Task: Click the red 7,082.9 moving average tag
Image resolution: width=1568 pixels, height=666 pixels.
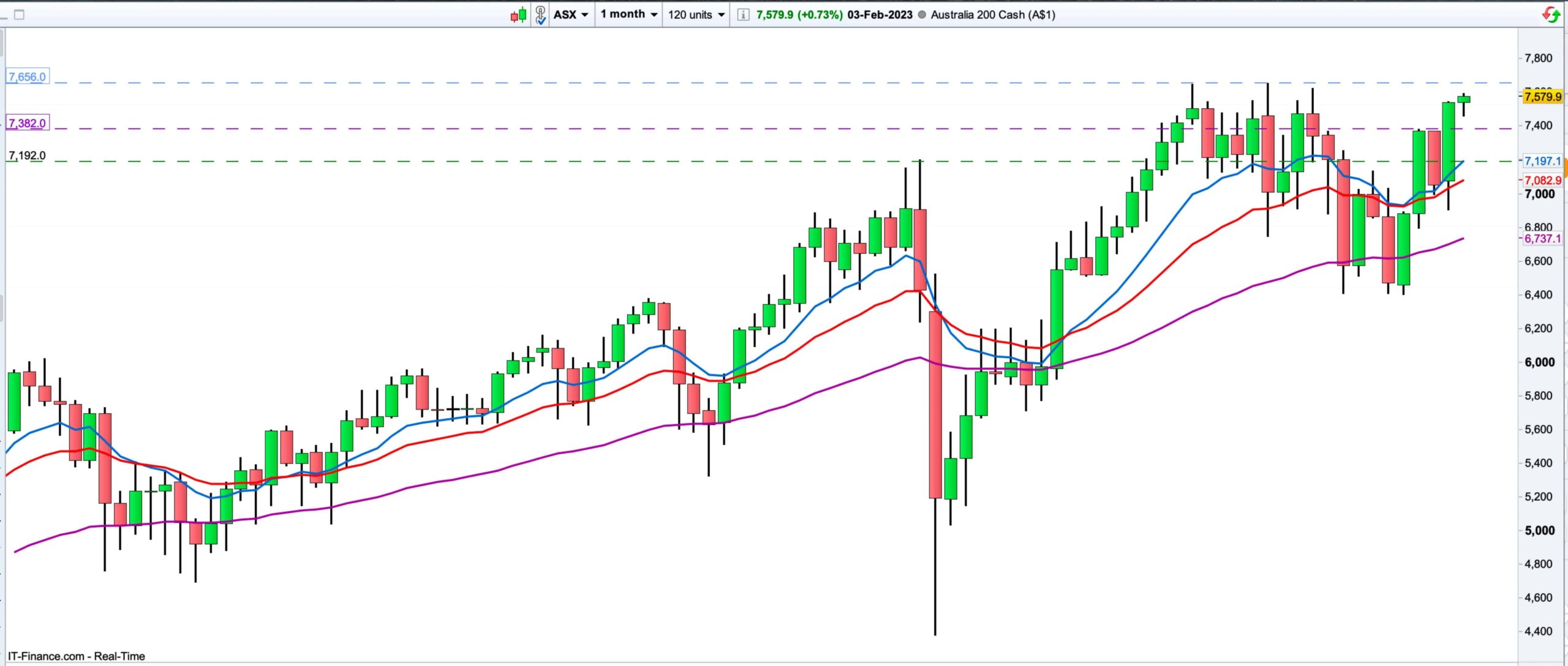Action: click(x=1542, y=180)
